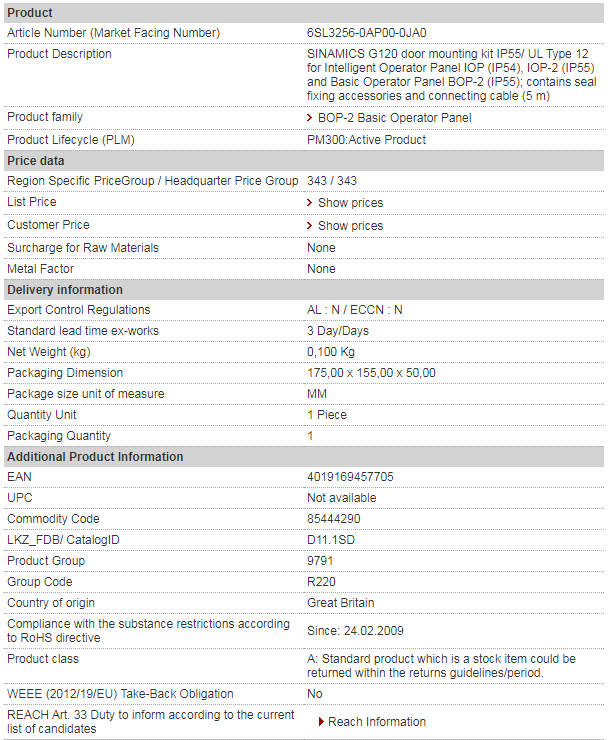Click the Country of origin value Great Britain
The height and width of the screenshot is (740, 608).
pyautogui.click(x=341, y=603)
